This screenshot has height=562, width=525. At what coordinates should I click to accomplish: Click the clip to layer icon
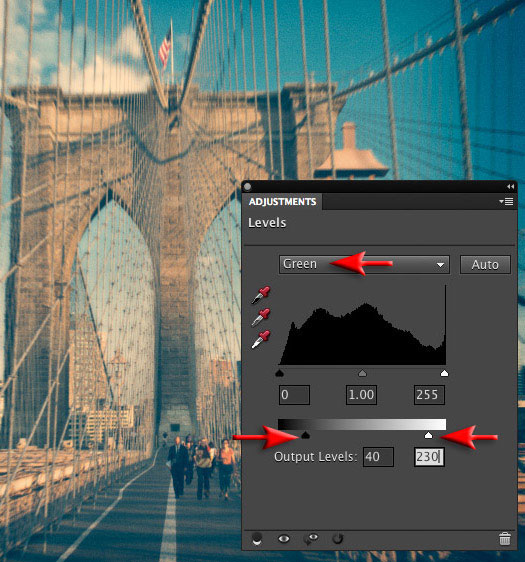point(257,539)
